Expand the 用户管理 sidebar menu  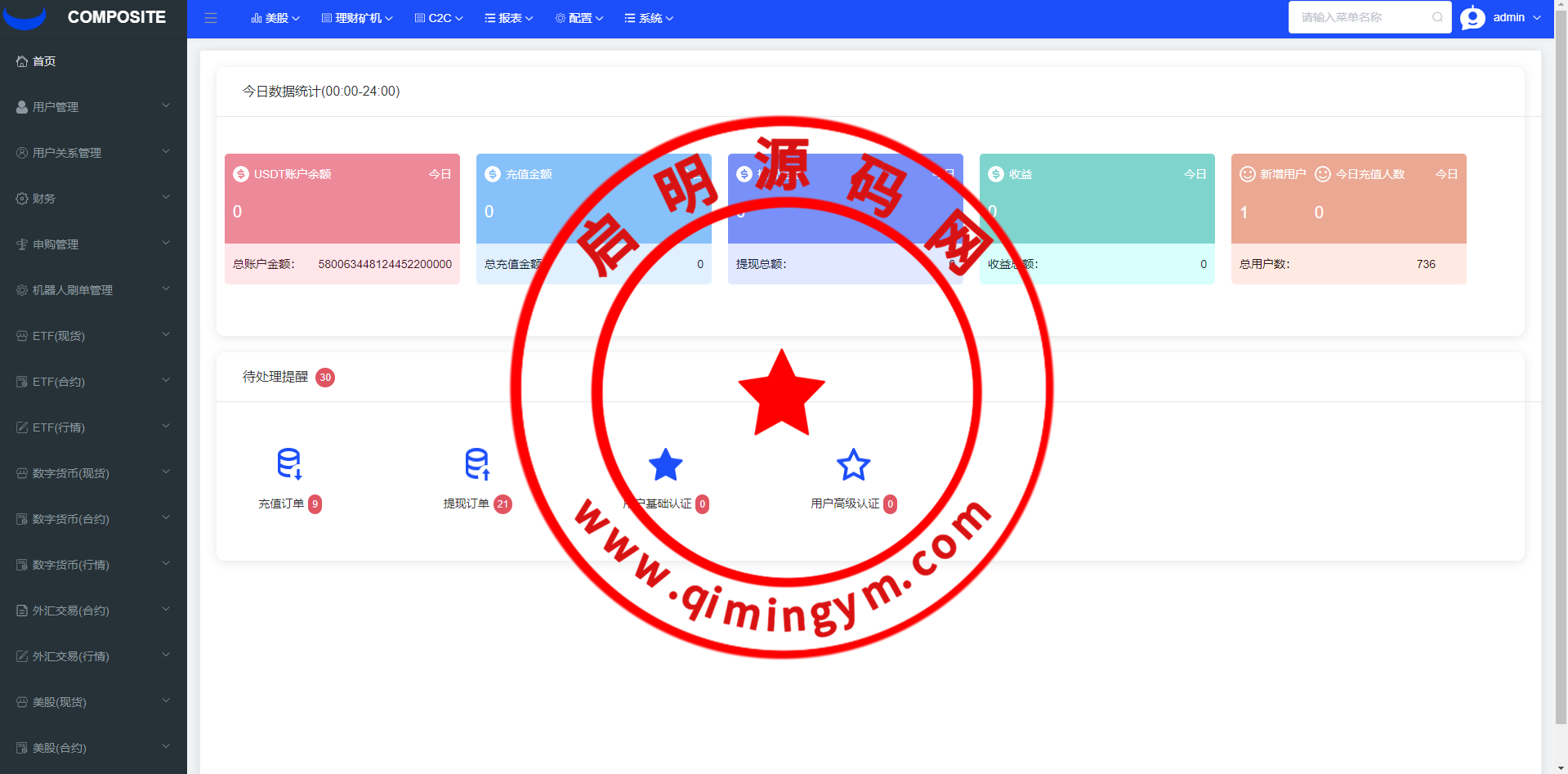pyautogui.click(x=93, y=107)
